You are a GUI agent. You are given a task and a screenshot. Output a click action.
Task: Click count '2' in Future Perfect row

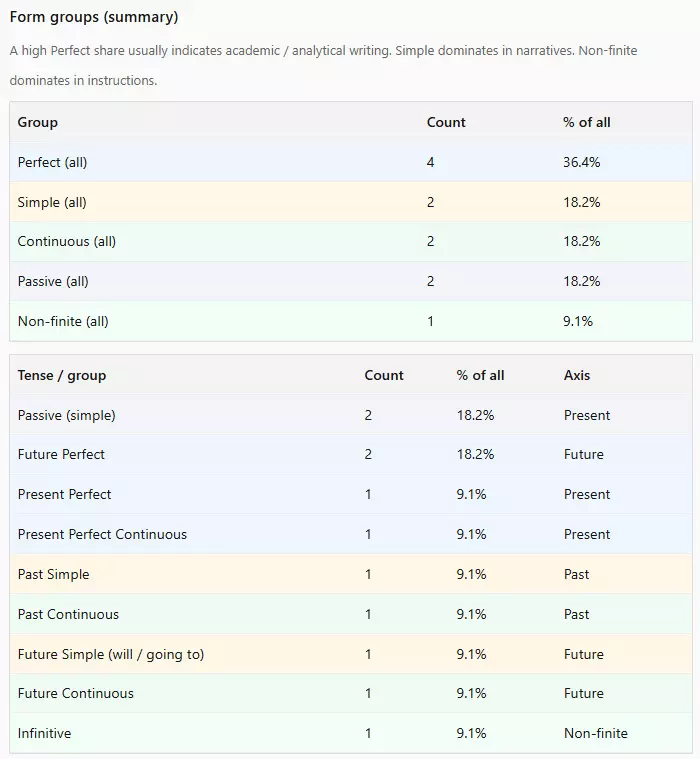[x=368, y=455]
